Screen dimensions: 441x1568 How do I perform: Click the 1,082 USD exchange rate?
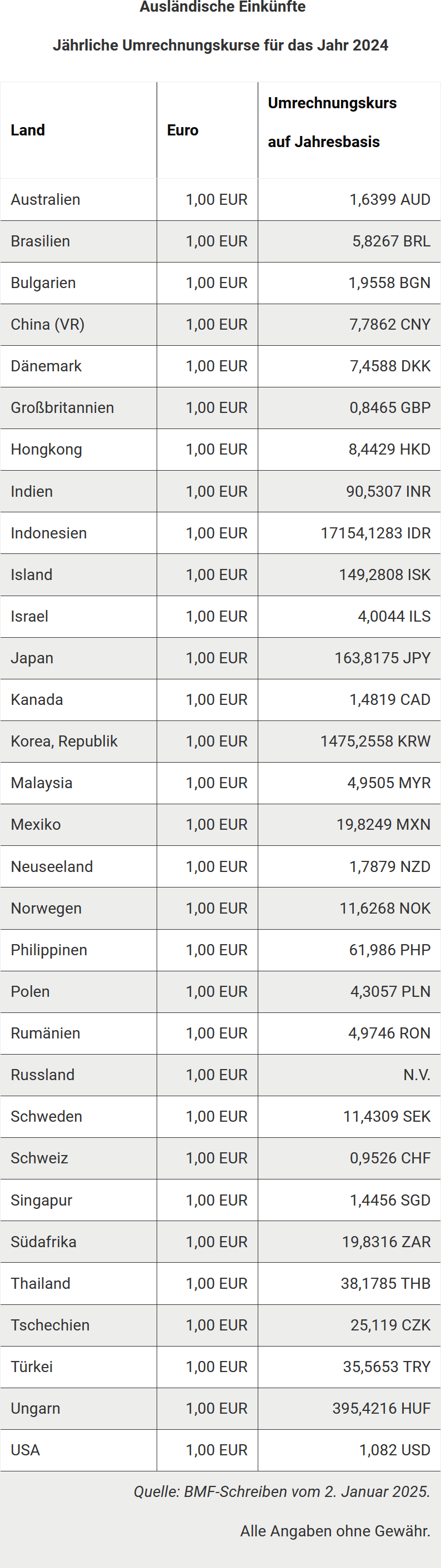click(395, 1450)
